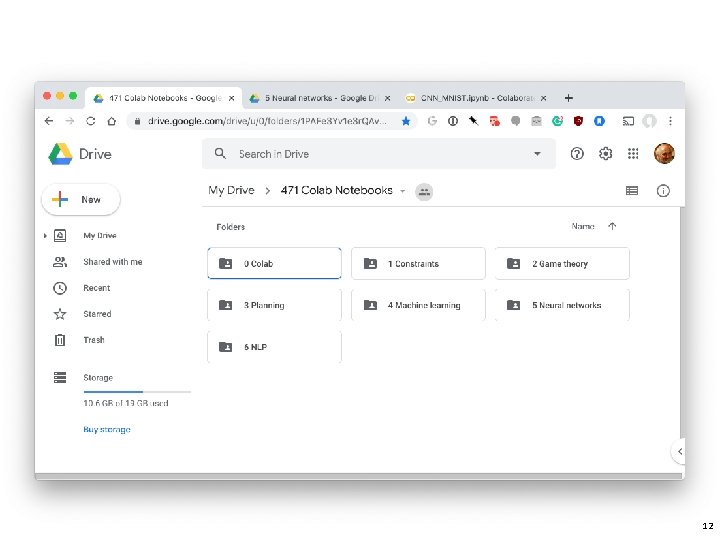Click the search magnifier icon

220,153
